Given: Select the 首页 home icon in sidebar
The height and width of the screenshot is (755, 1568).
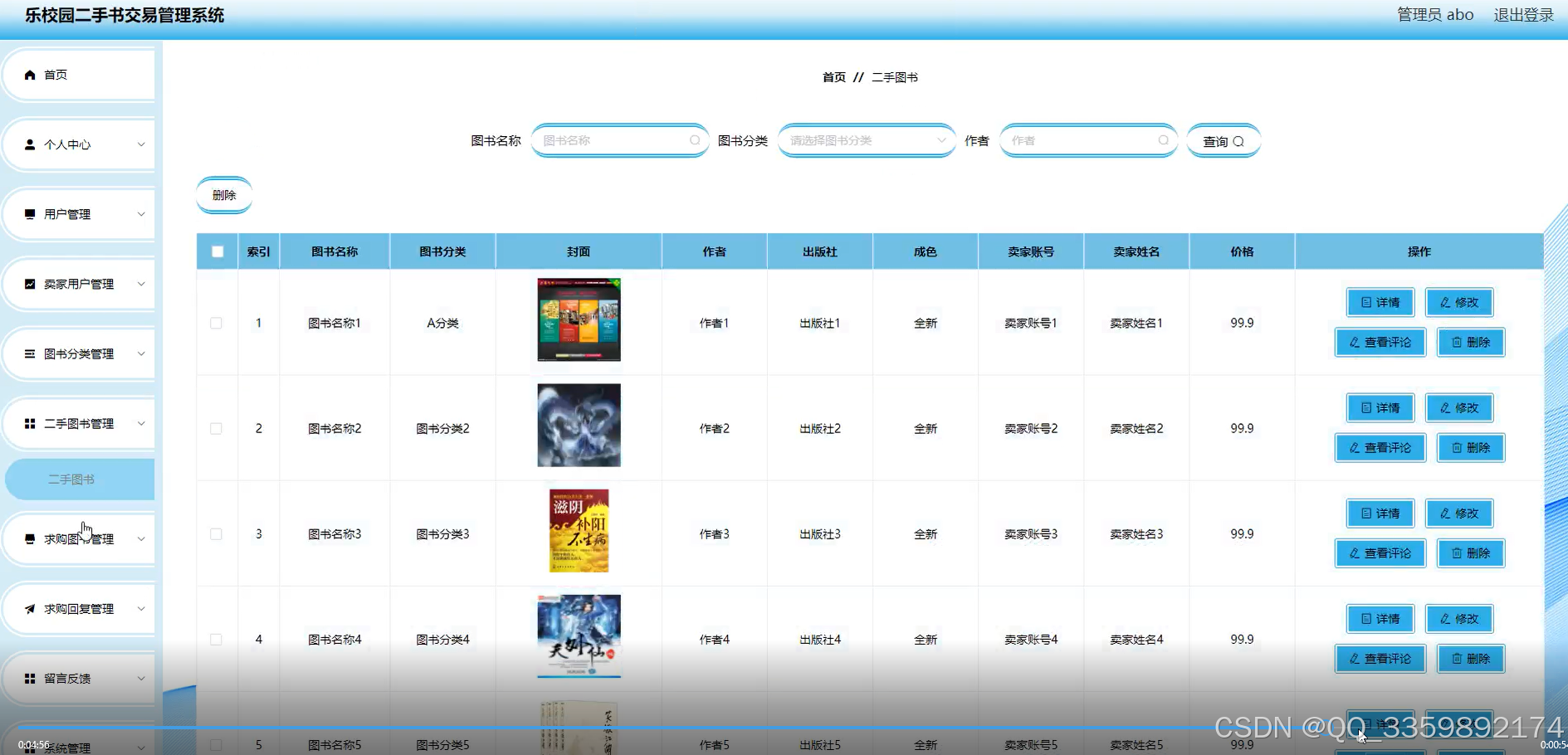Looking at the screenshot, I should (x=29, y=74).
